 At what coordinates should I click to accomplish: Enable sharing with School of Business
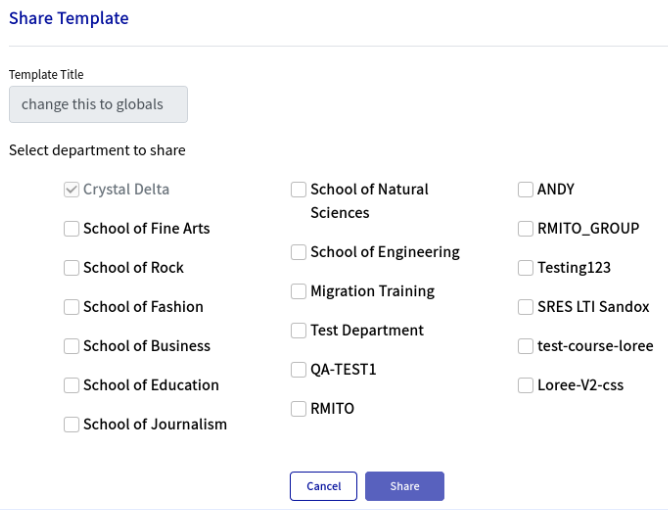(x=72, y=346)
